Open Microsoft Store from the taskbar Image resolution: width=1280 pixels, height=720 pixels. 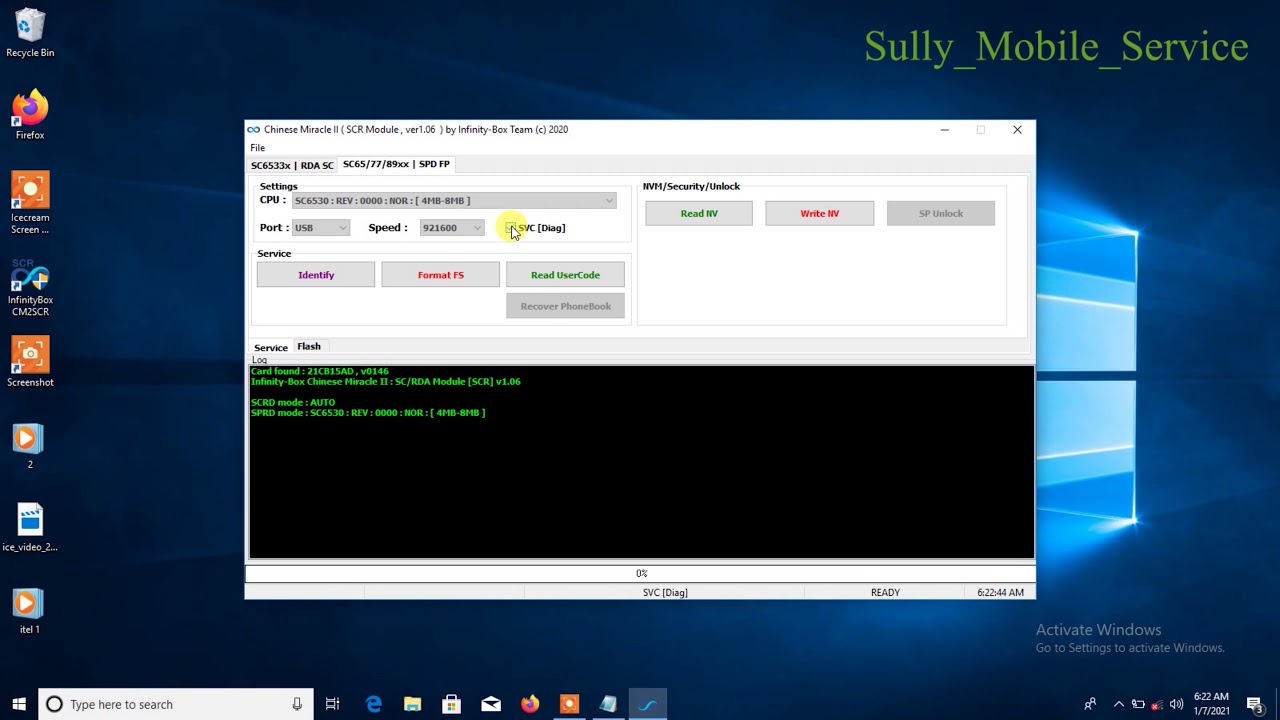click(x=451, y=704)
